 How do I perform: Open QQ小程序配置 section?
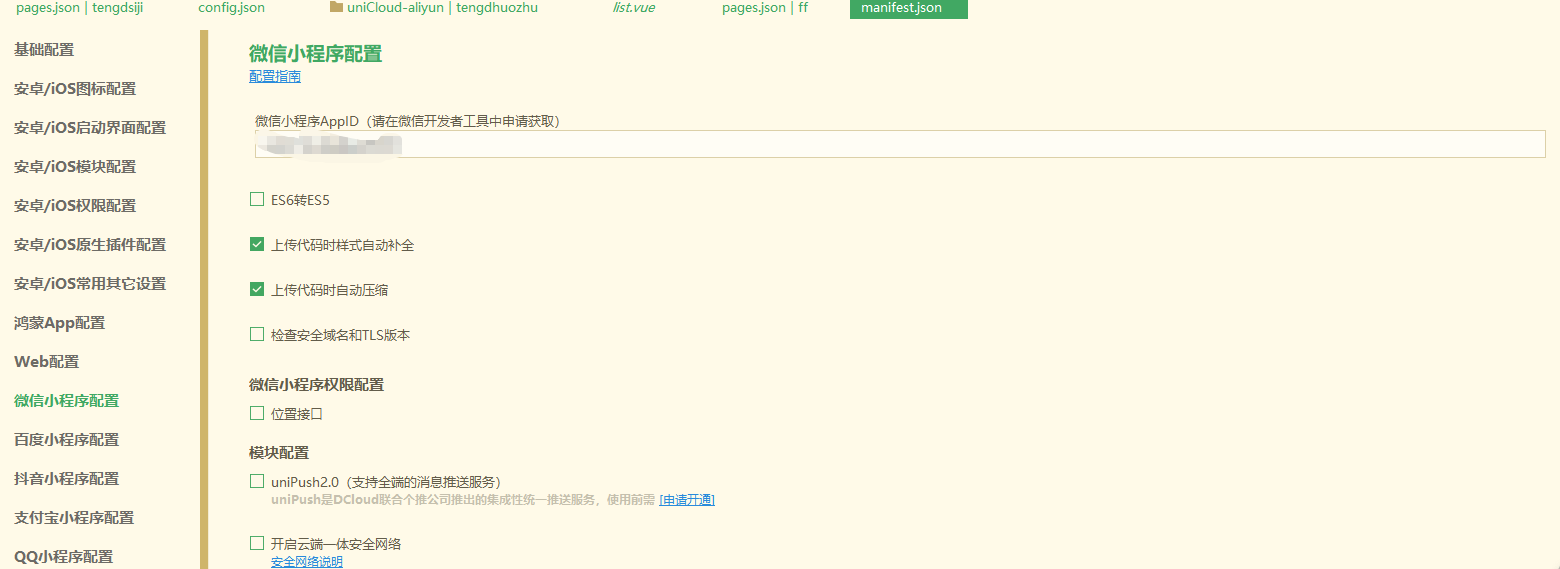(64, 557)
